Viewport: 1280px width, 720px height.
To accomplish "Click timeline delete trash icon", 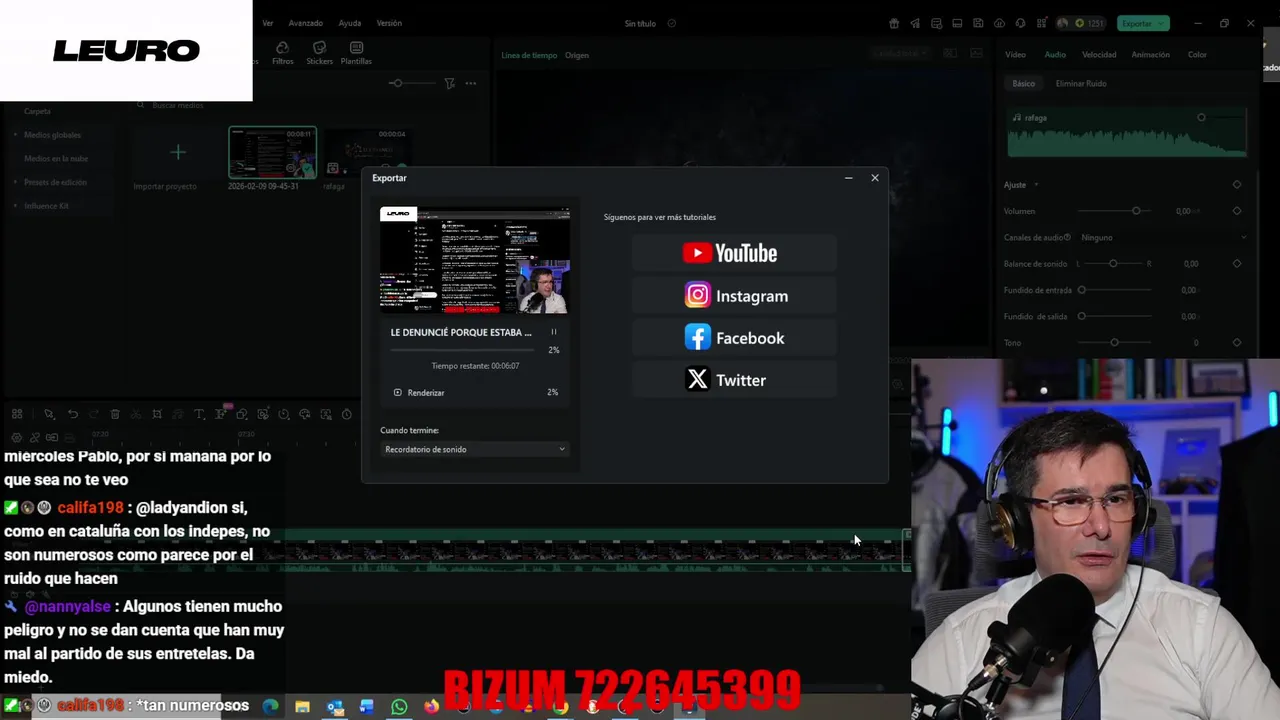I will 115,414.
